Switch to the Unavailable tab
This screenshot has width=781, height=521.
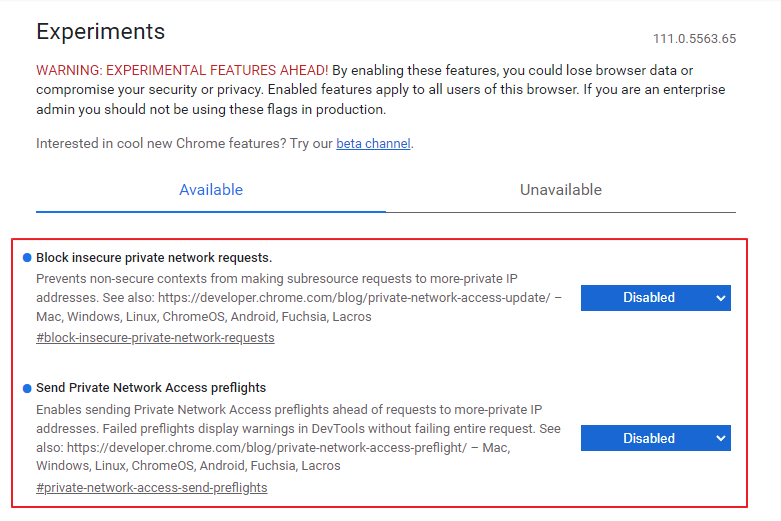[x=561, y=190]
